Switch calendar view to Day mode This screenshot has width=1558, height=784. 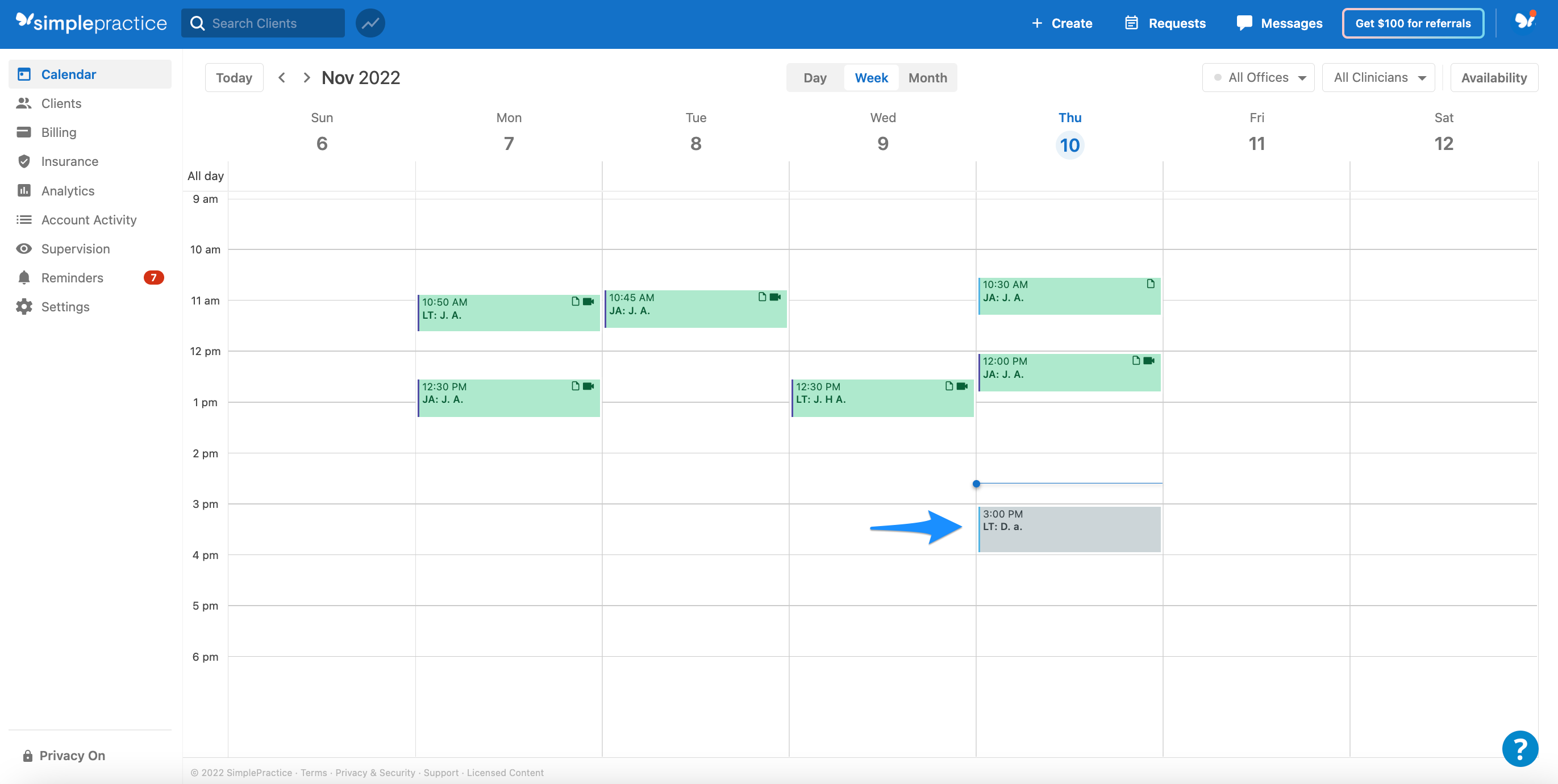pos(815,77)
